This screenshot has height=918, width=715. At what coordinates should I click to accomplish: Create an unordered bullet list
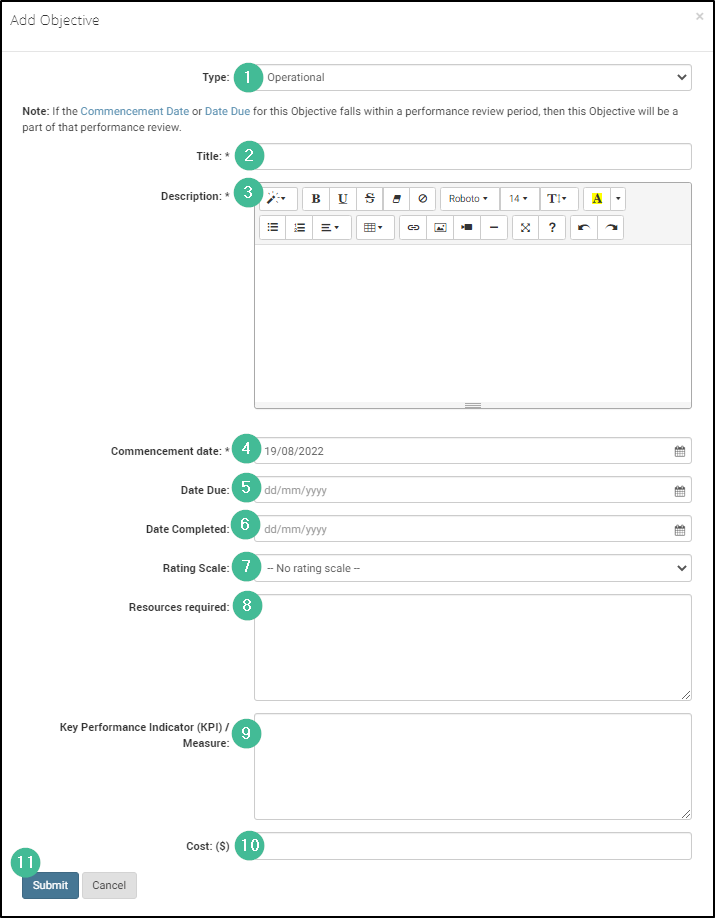coord(272,228)
